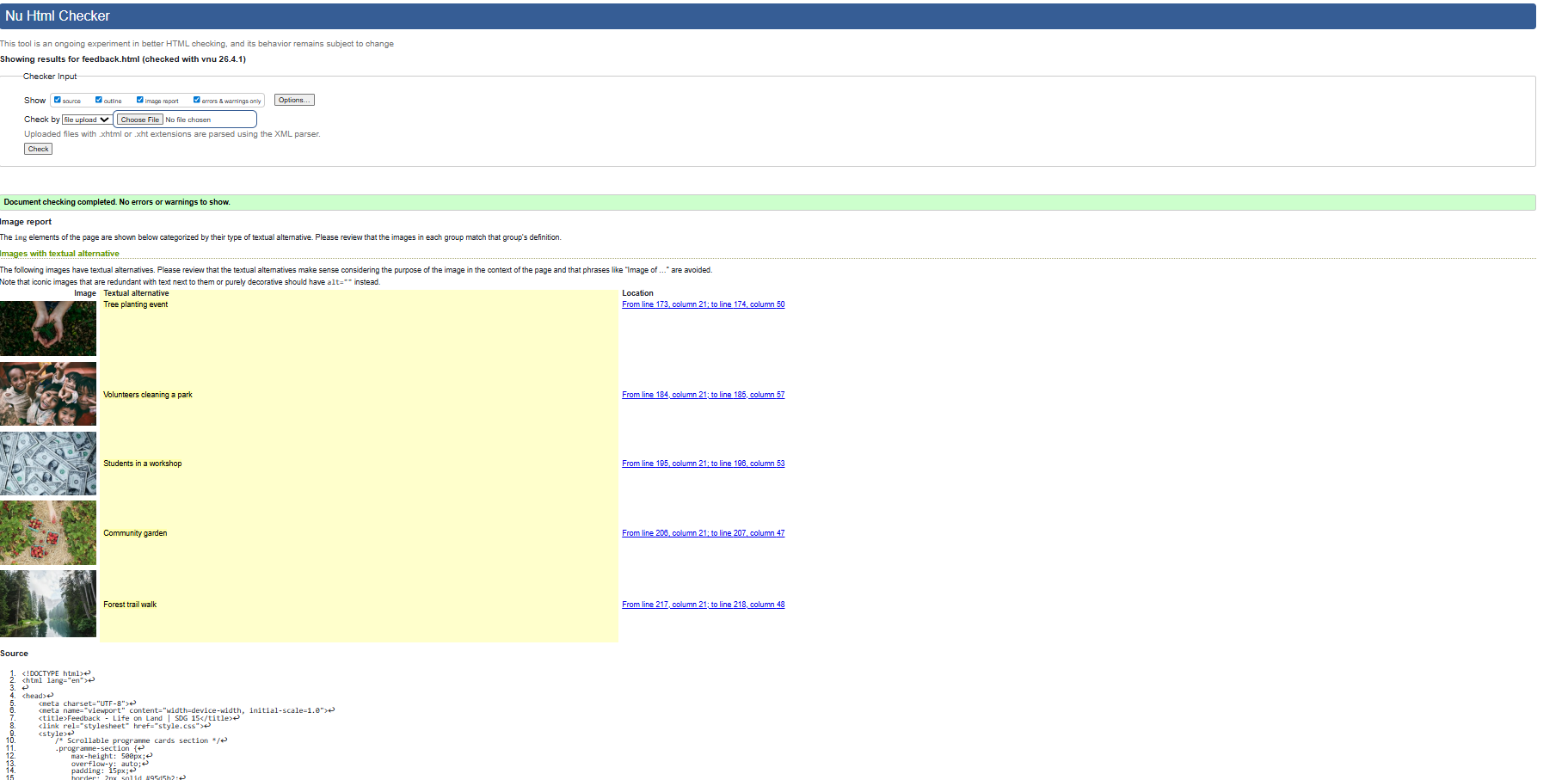
Task: Uncheck the image report option
Action: click(140, 99)
